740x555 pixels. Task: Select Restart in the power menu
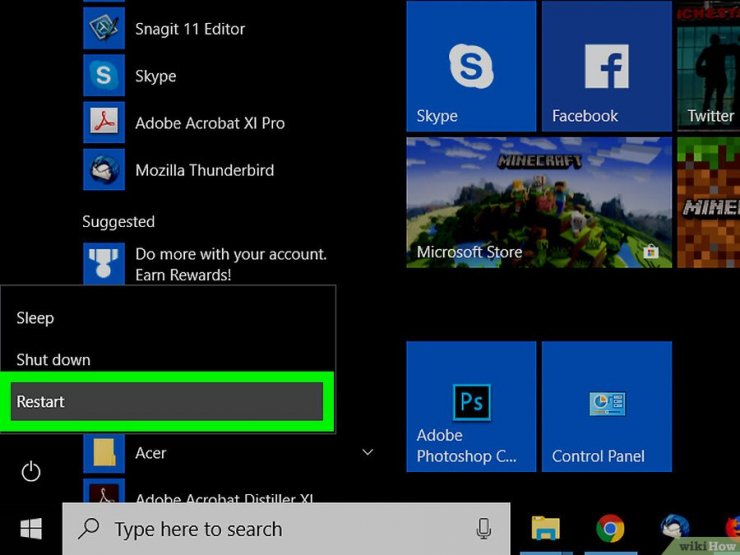click(x=167, y=401)
